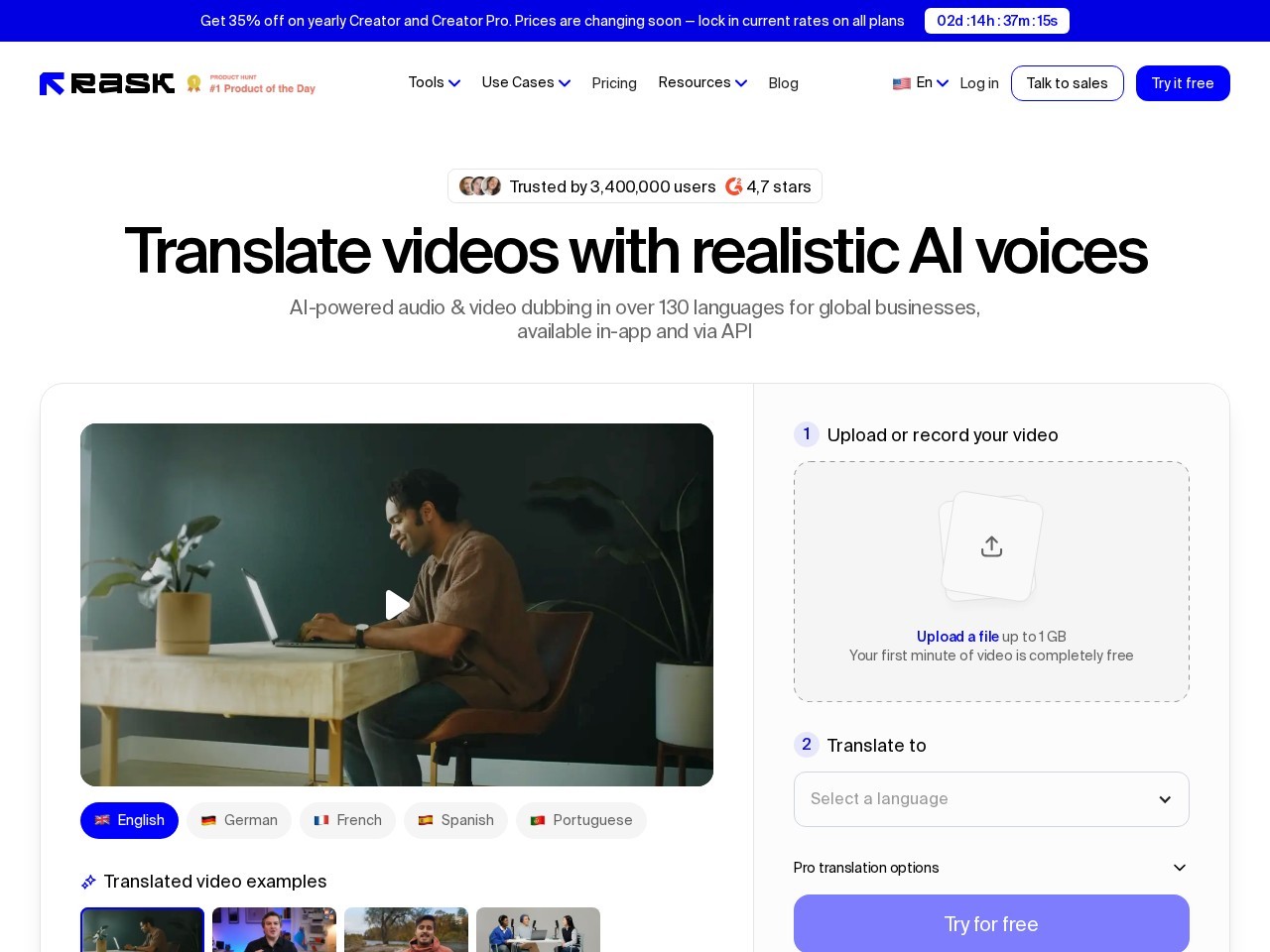This screenshot has width=1270, height=952.
Task: Click the Try it free button
Action: point(1182,83)
